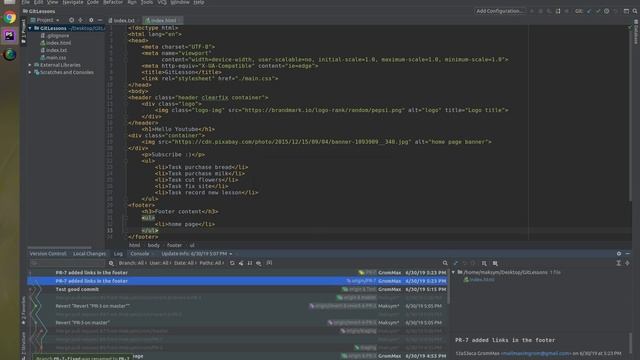Open Git history clock icon in toolbar
This screenshot has width=640, height=360.
[607, 11]
